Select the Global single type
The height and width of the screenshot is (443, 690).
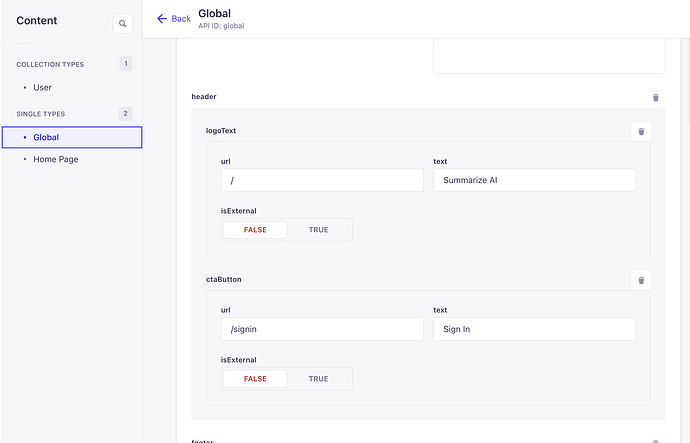pyautogui.click(x=46, y=137)
